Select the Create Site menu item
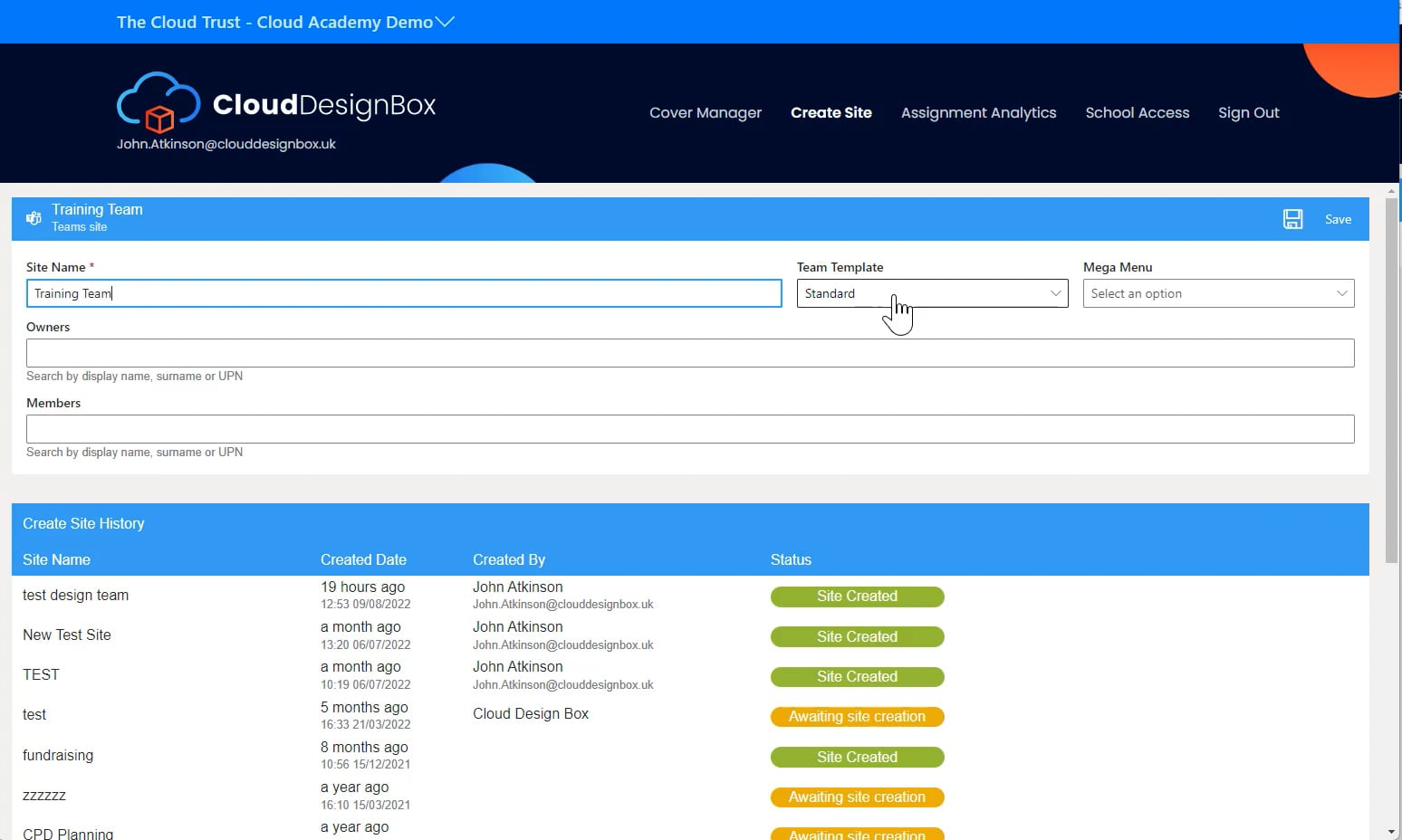This screenshot has height=840, width=1402. click(x=831, y=112)
